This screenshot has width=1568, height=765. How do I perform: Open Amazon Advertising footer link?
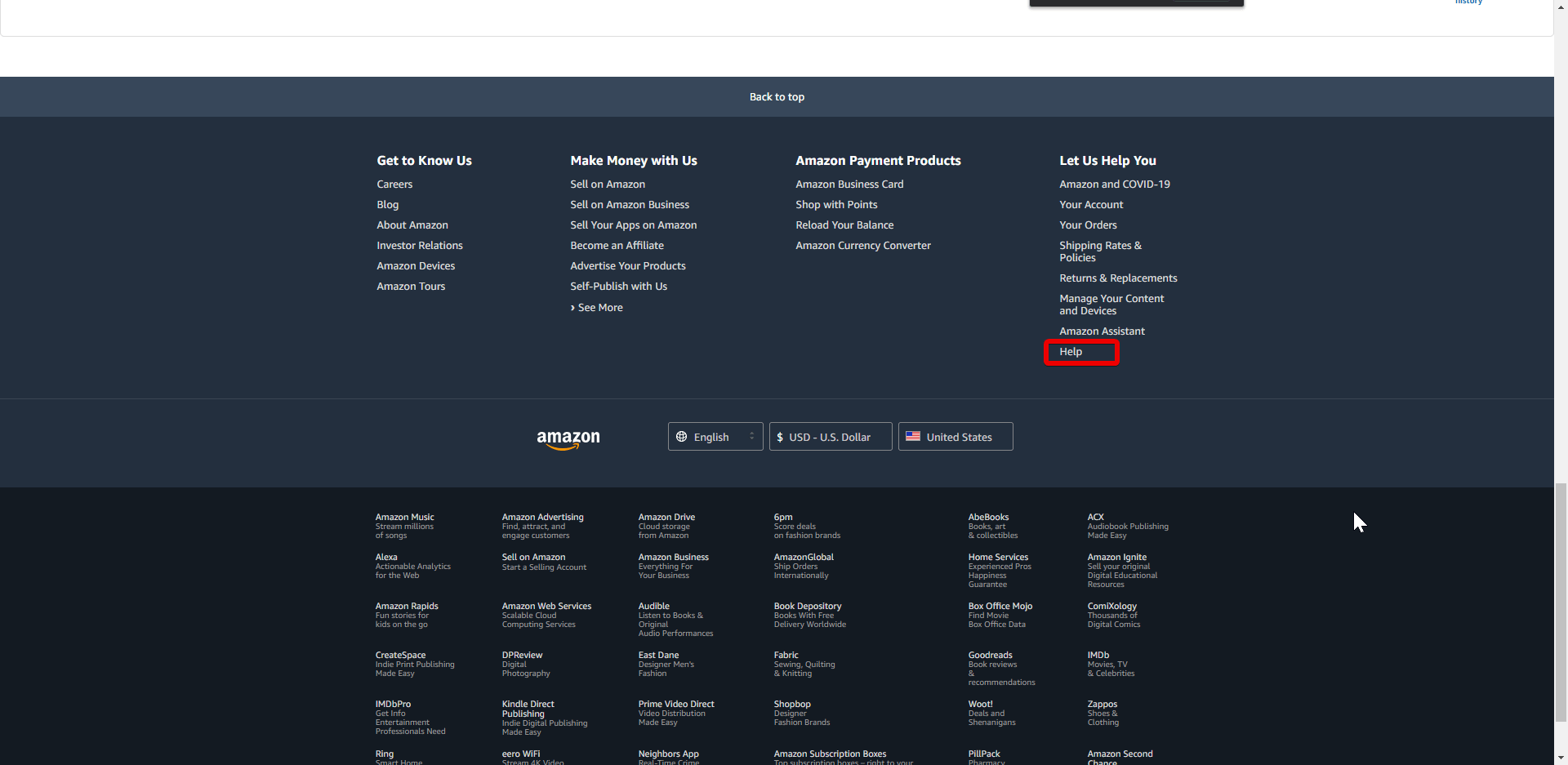tap(542, 526)
